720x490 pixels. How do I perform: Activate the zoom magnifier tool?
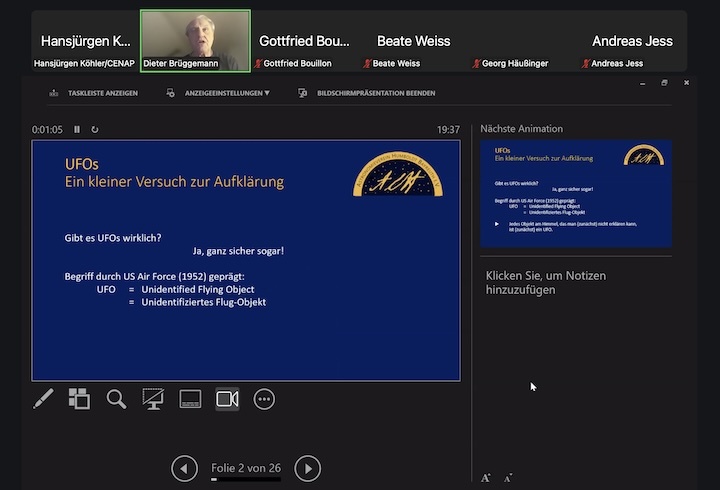(116, 399)
